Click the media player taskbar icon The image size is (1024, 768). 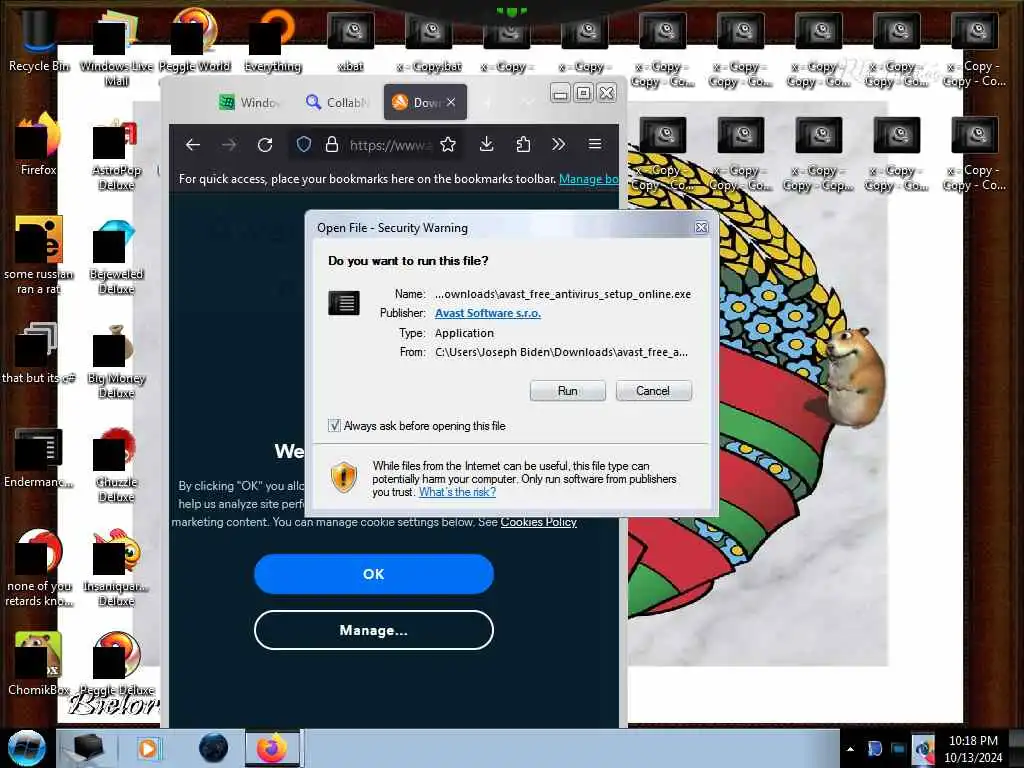[148, 748]
